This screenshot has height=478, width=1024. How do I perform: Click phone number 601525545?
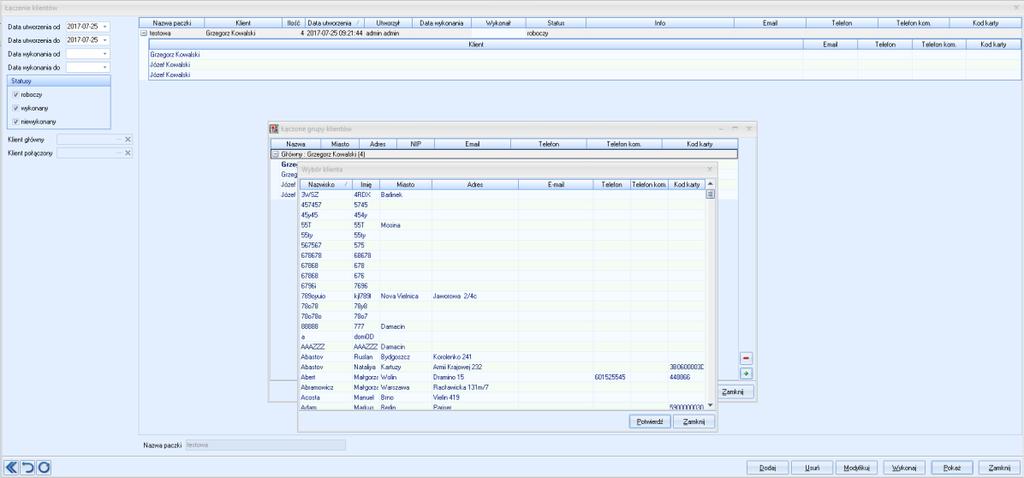pos(610,377)
